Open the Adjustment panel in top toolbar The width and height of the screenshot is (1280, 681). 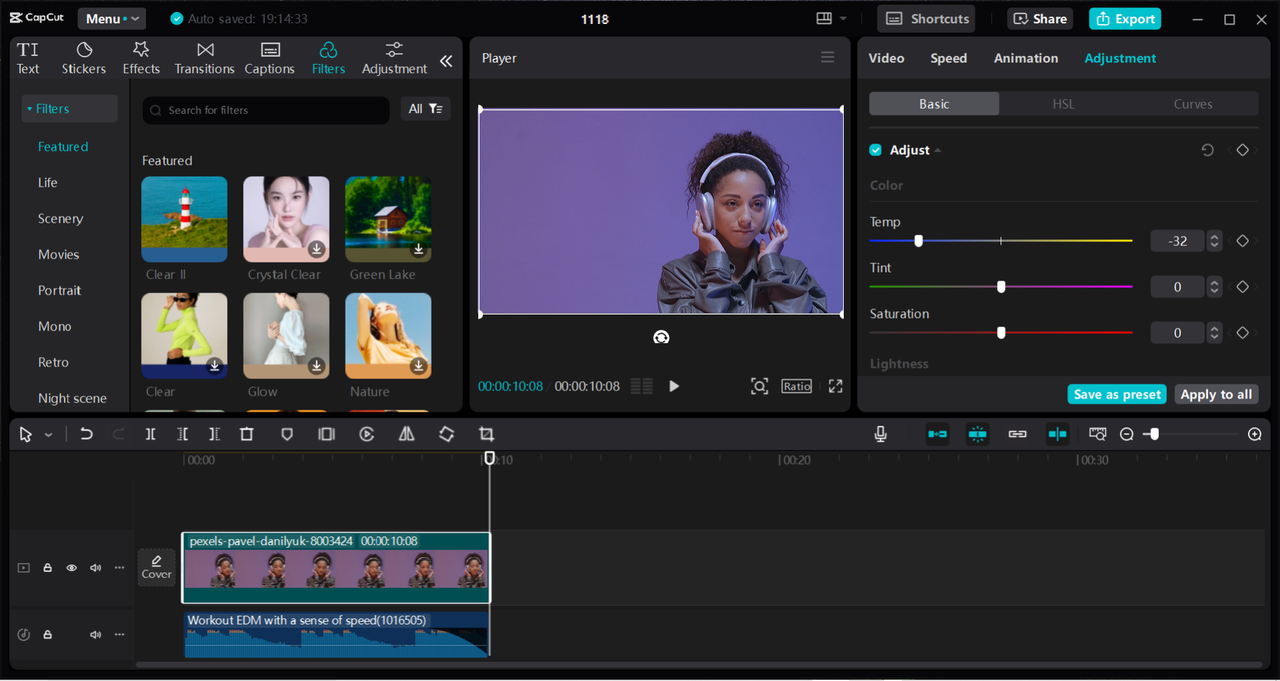coord(394,59)
